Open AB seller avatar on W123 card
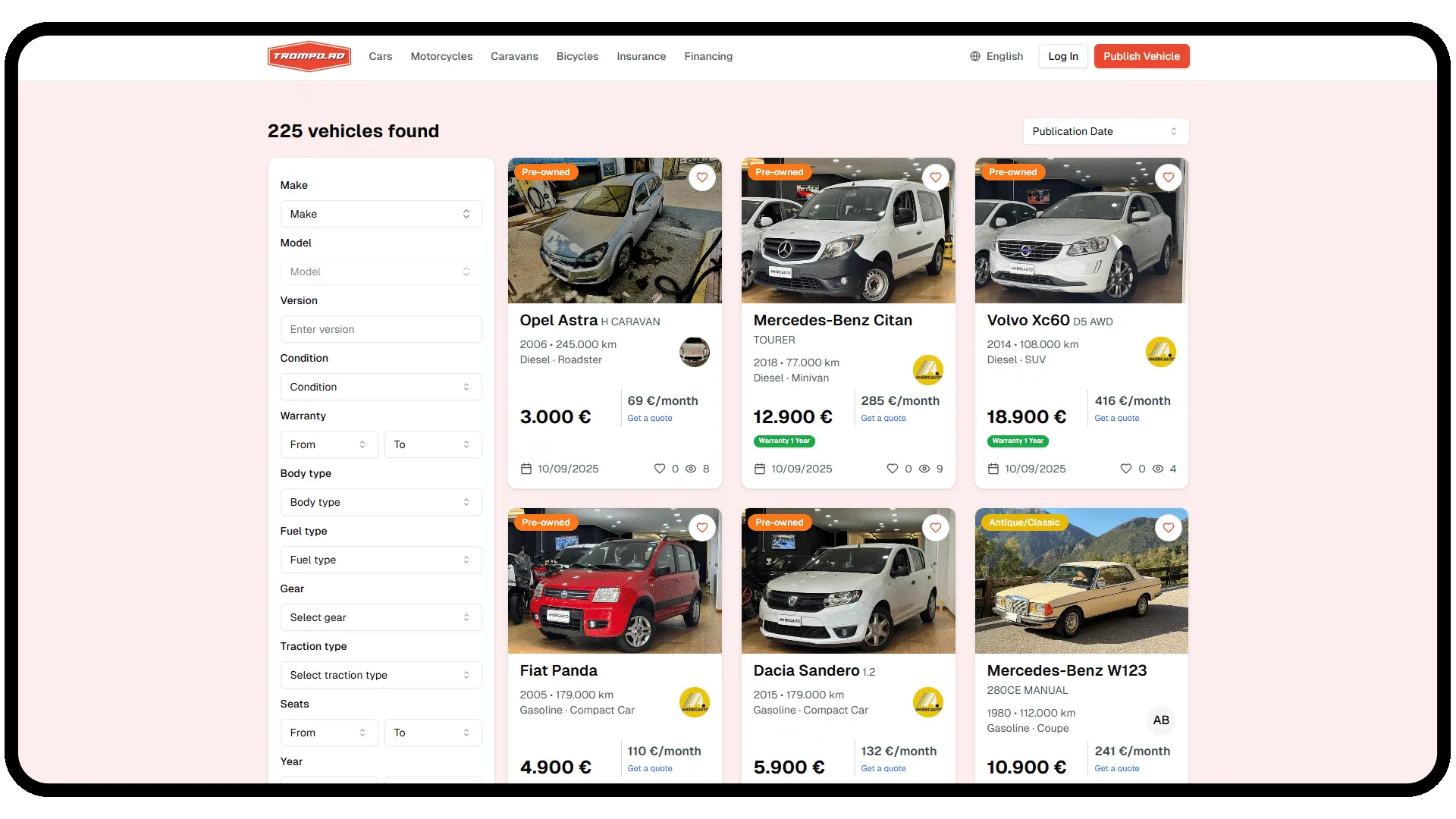The image size is (1456, 819). [x=1161, y=720]
